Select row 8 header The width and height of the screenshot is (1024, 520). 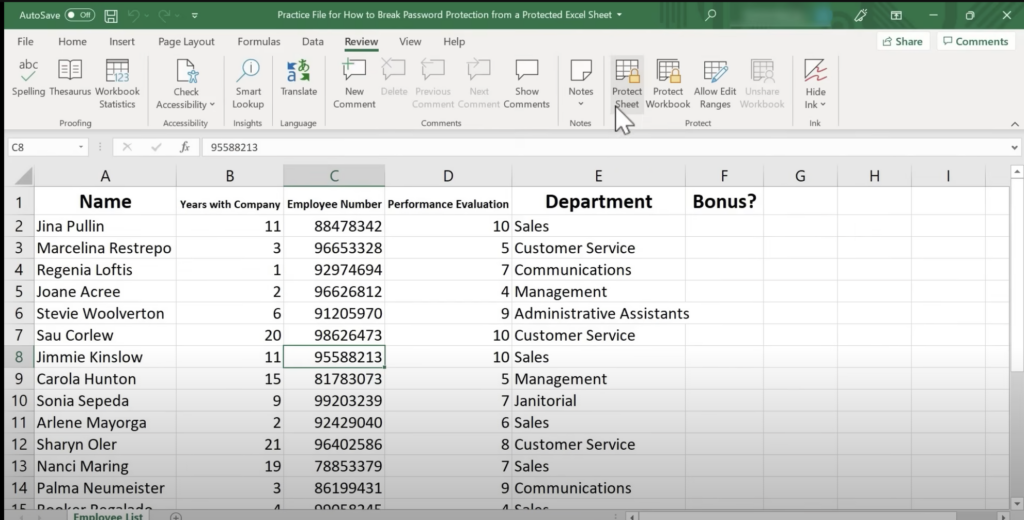click(x=19, y=357)
